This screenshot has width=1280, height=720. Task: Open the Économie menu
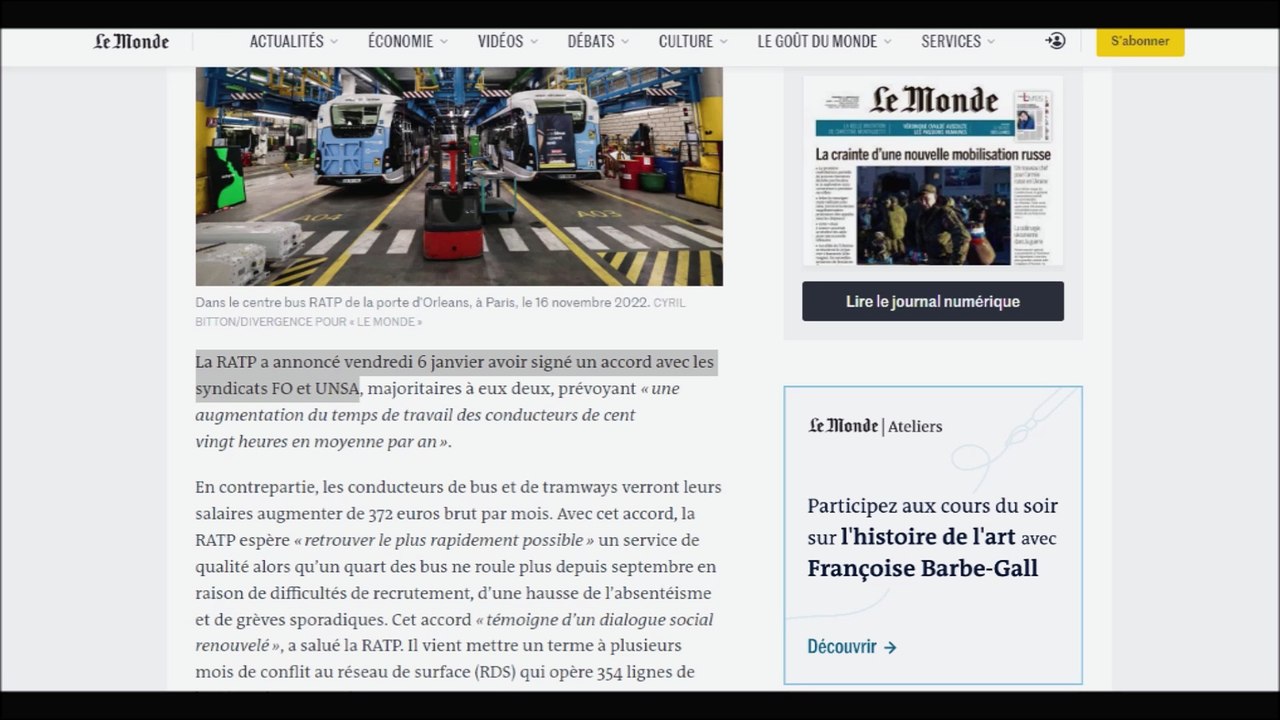[408, 42]
